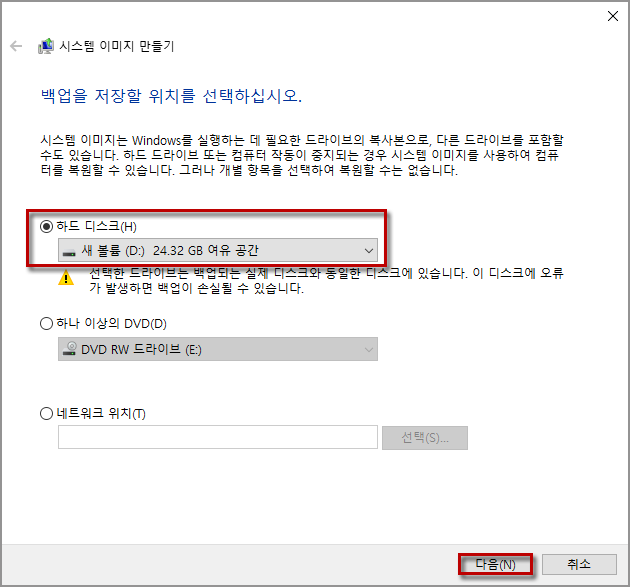
Task: Close the dialog with the X button
Action: [613, 16]
